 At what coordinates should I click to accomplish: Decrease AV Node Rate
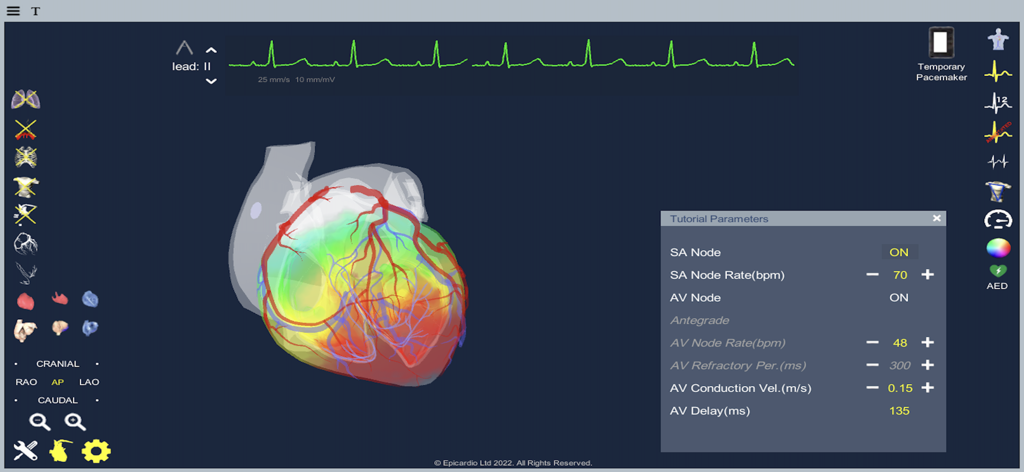click(x=872, y=343)
